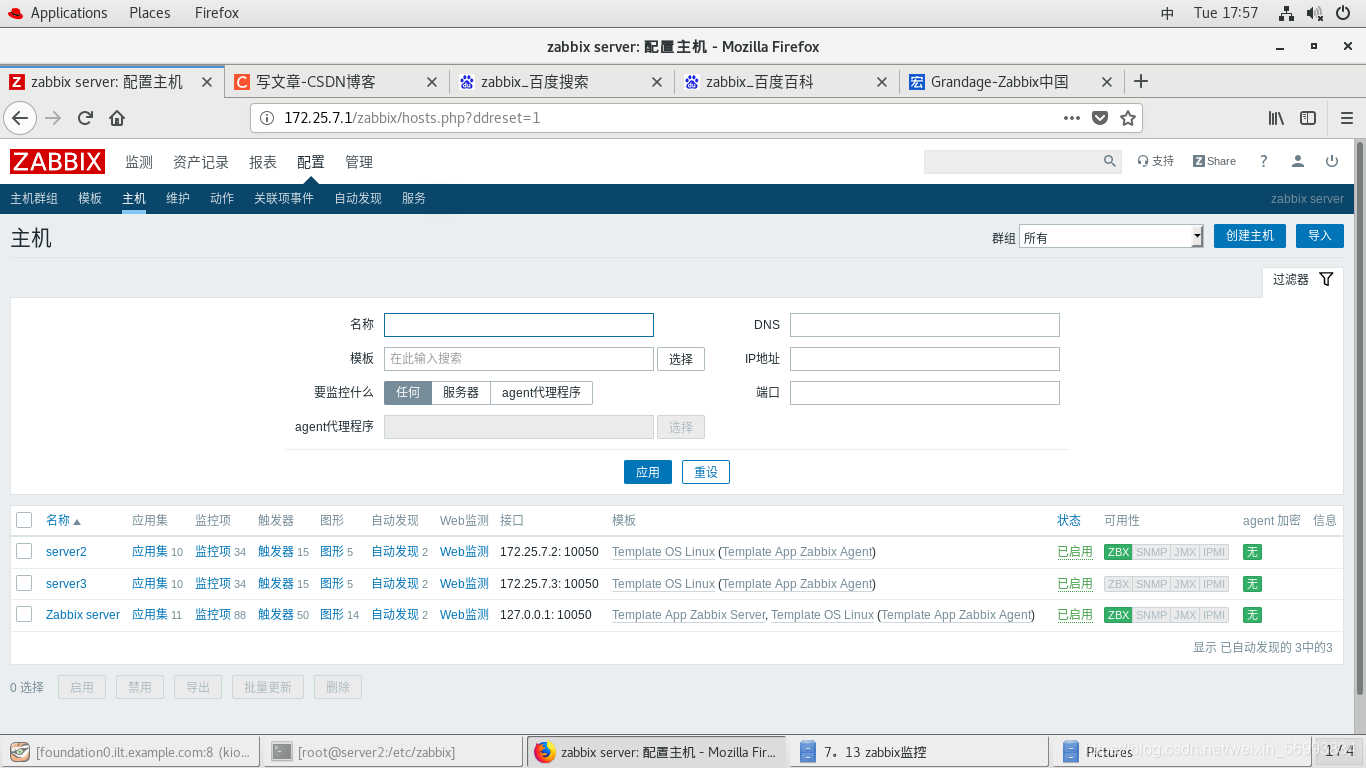Viewport: 1366px width, 768px height.
Task: Open 触发器 link for Zabbix server
Action: (276, 614)
